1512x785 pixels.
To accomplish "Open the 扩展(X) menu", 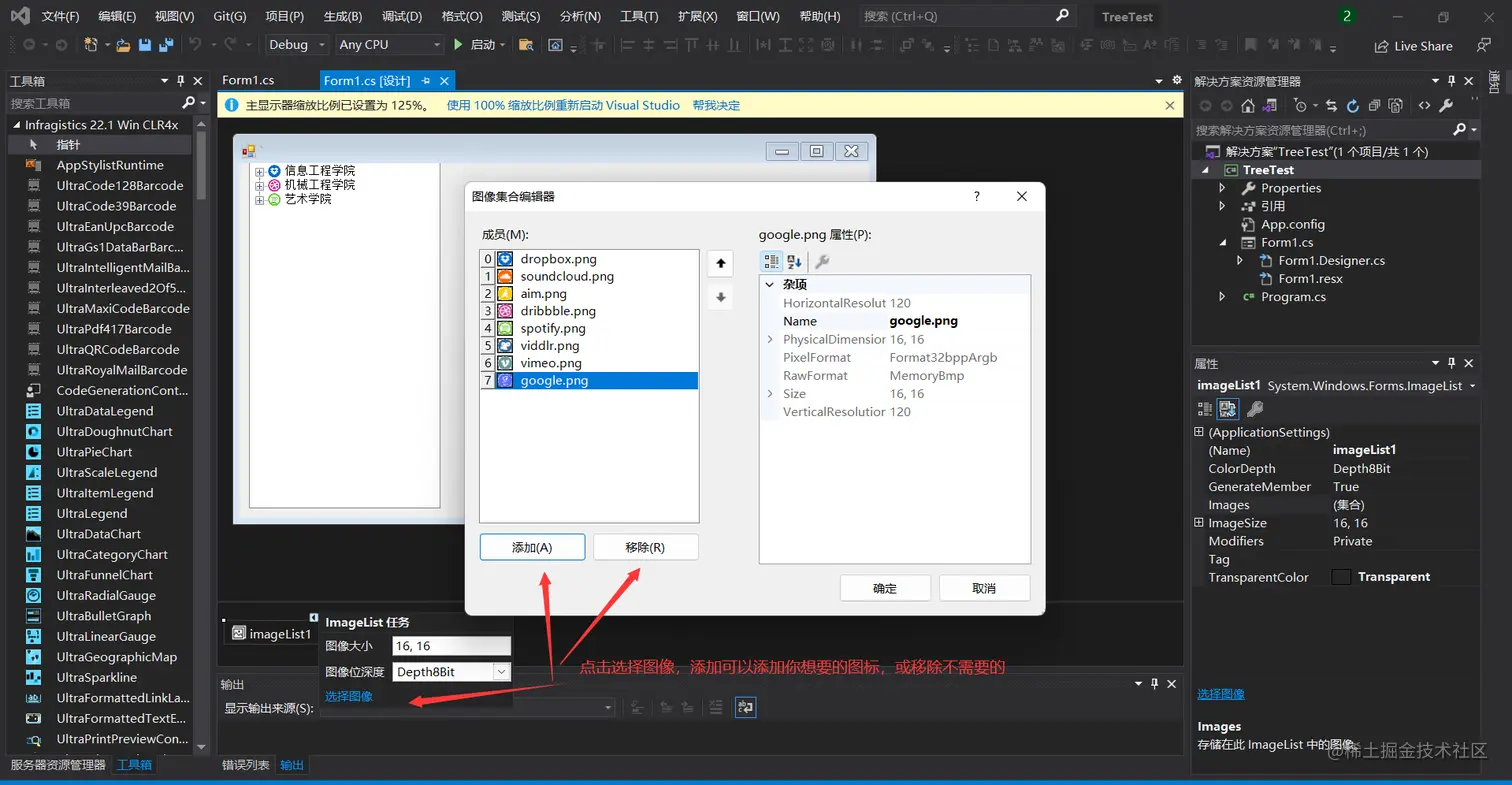I will coord(697,17).
